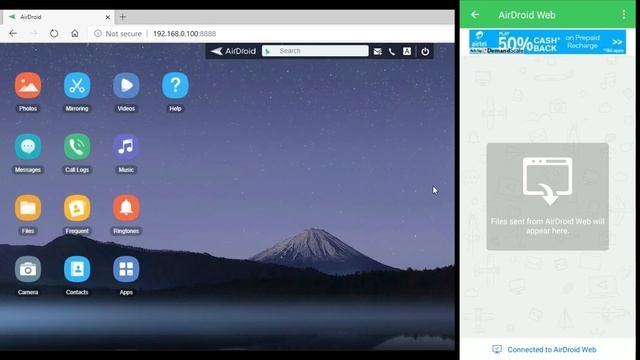
Task: Click the AirDroid logo in the toolbar
Action: (x=233, y=51)
